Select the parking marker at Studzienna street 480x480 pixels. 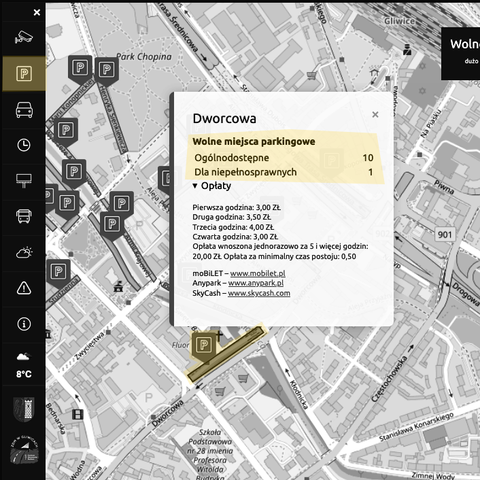[58, 273]
